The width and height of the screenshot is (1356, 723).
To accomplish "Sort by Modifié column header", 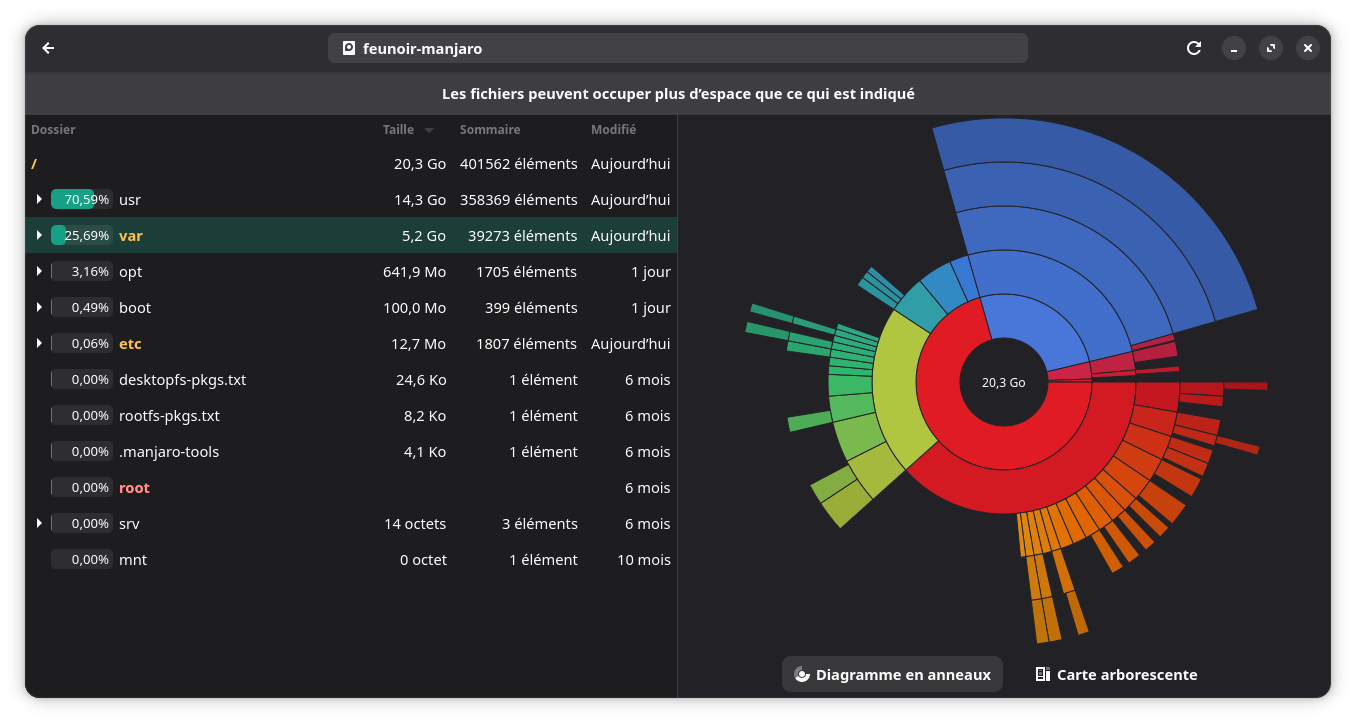I will coord(613,130).
